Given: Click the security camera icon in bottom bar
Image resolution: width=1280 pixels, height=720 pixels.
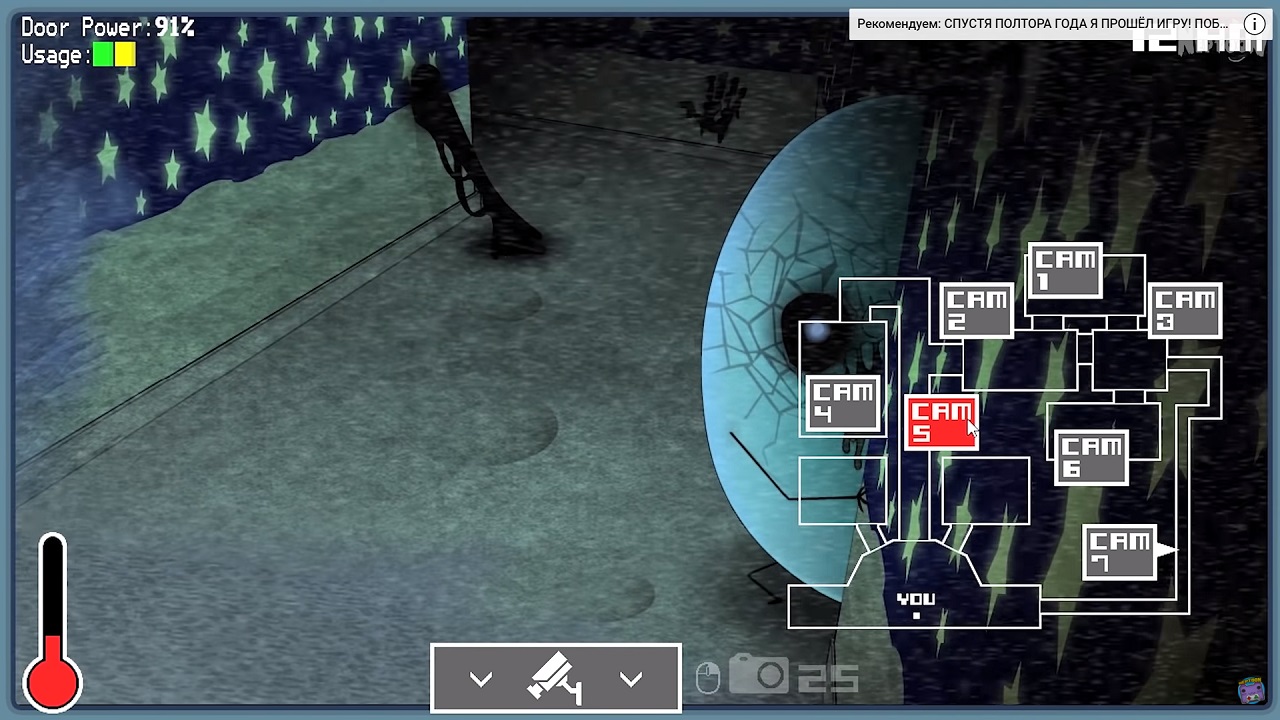Looking at the screenshot, I should [x=555, y=679].
